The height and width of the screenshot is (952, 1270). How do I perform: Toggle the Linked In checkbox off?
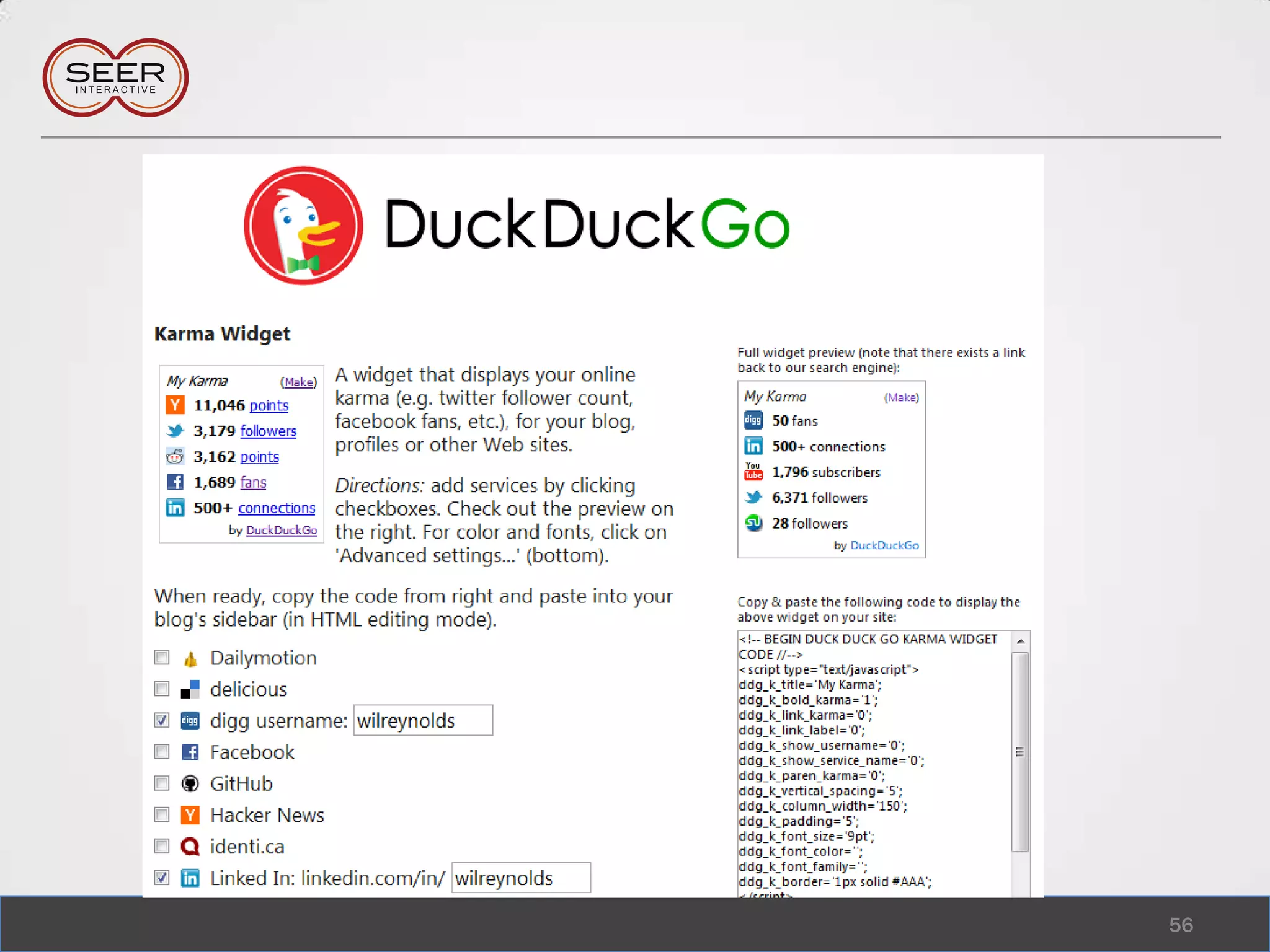coord(162,878)
